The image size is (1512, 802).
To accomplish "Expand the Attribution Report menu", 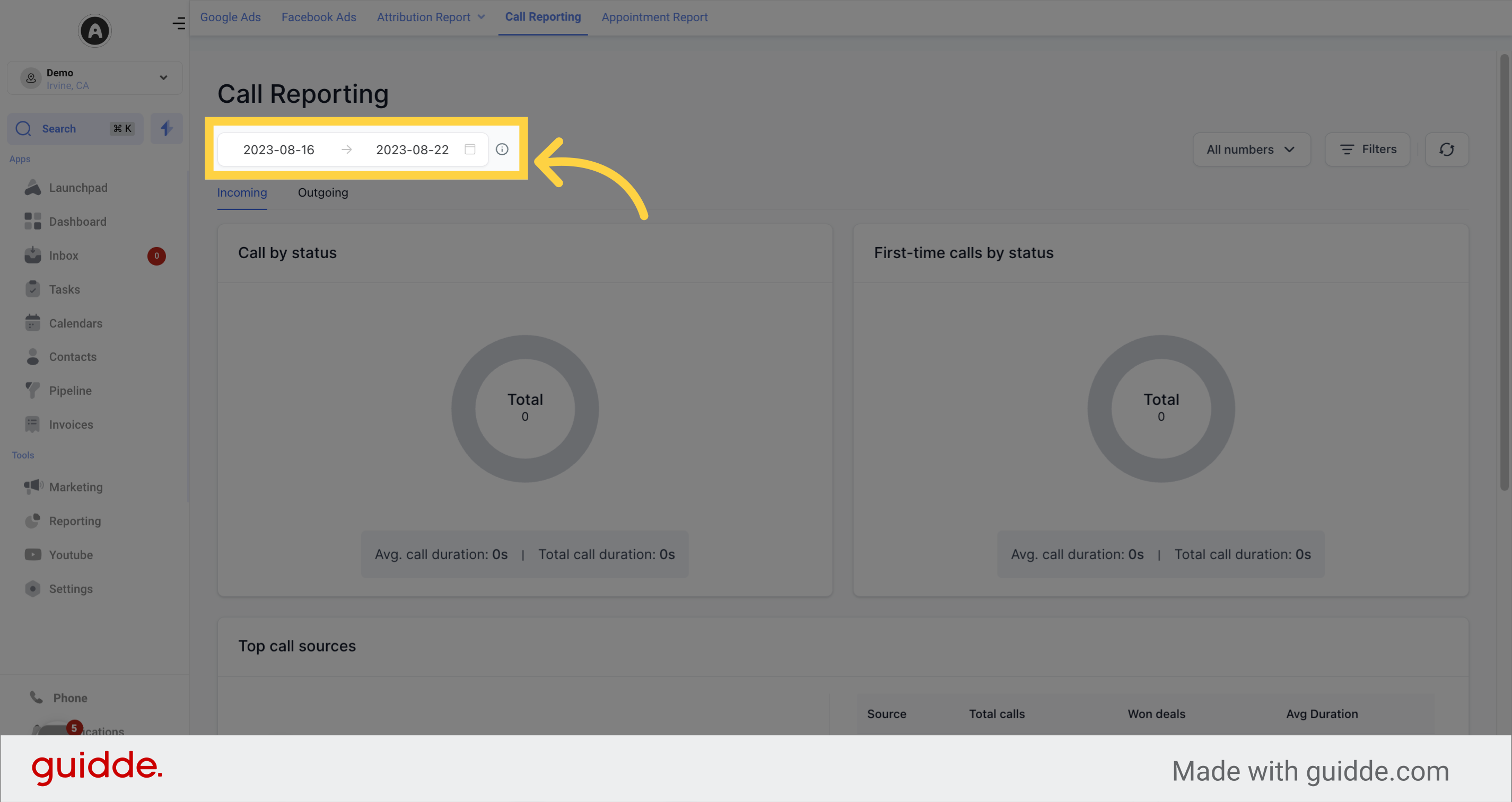I will click(x=431, y=17).
